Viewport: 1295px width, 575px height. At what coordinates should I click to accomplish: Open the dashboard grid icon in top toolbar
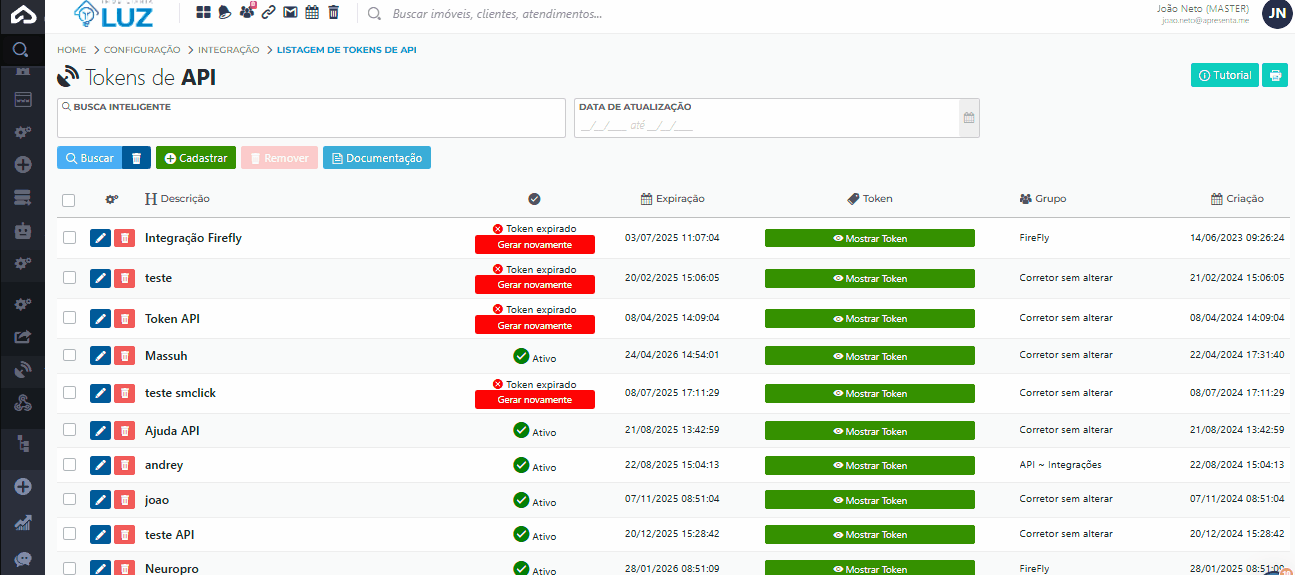204,12
